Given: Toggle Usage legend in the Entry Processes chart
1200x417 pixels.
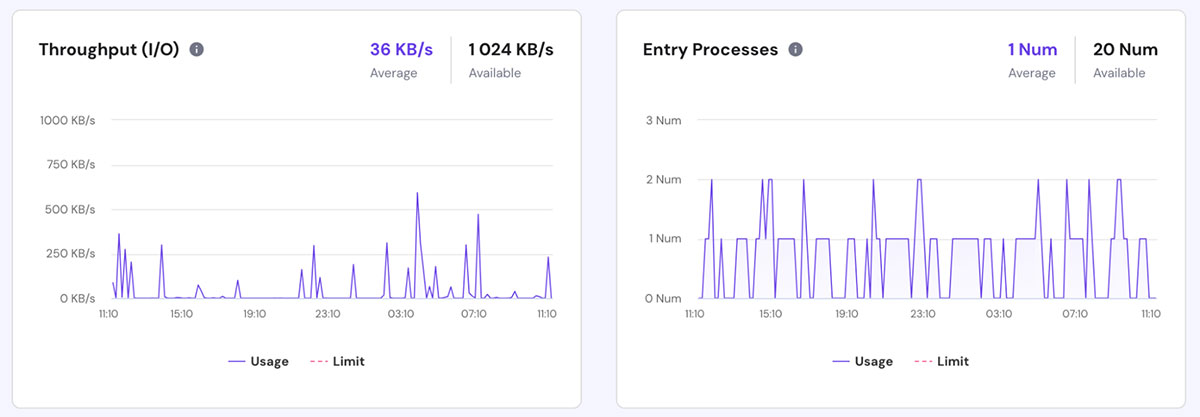Looking at the screenshot, I should tap(862, 361).
